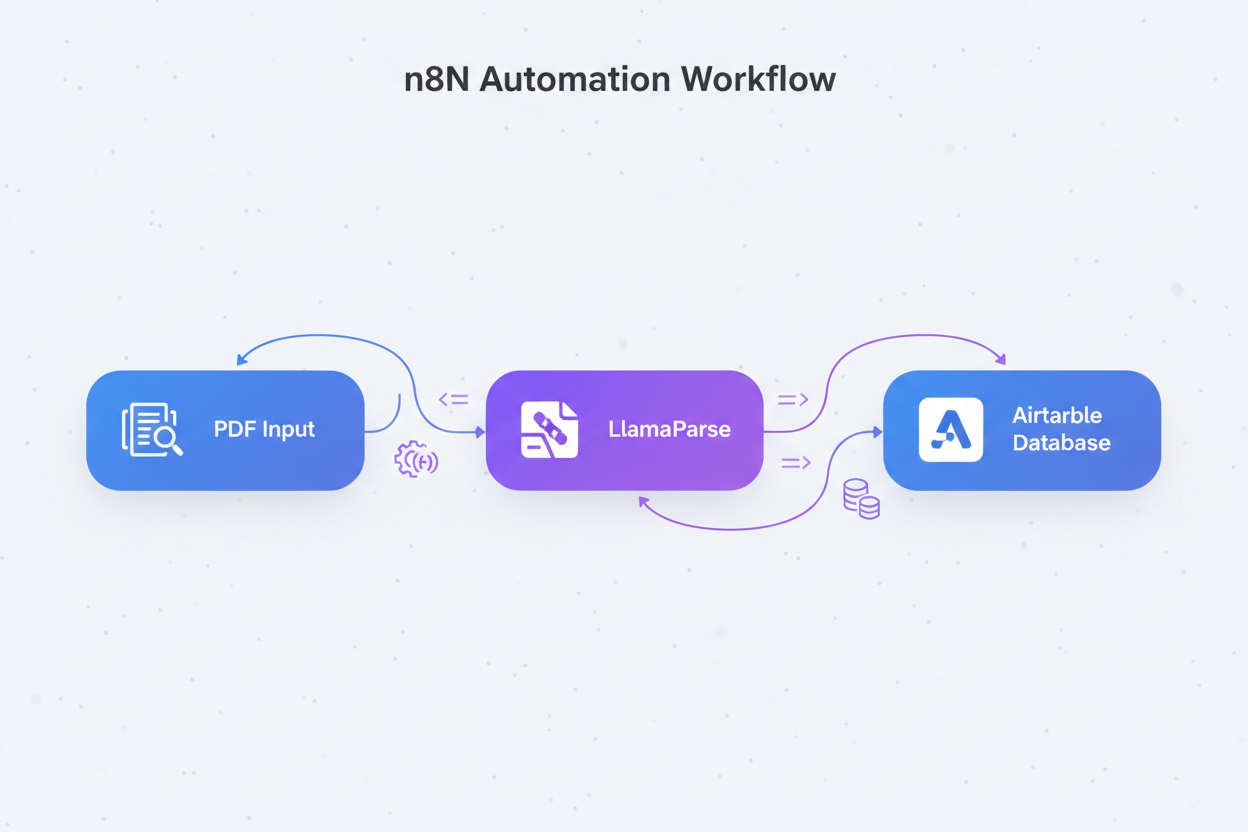Viewport: 1248px width, 832px height.
Task: Click the LlamaParse file icon
Action: coord(550,430)
